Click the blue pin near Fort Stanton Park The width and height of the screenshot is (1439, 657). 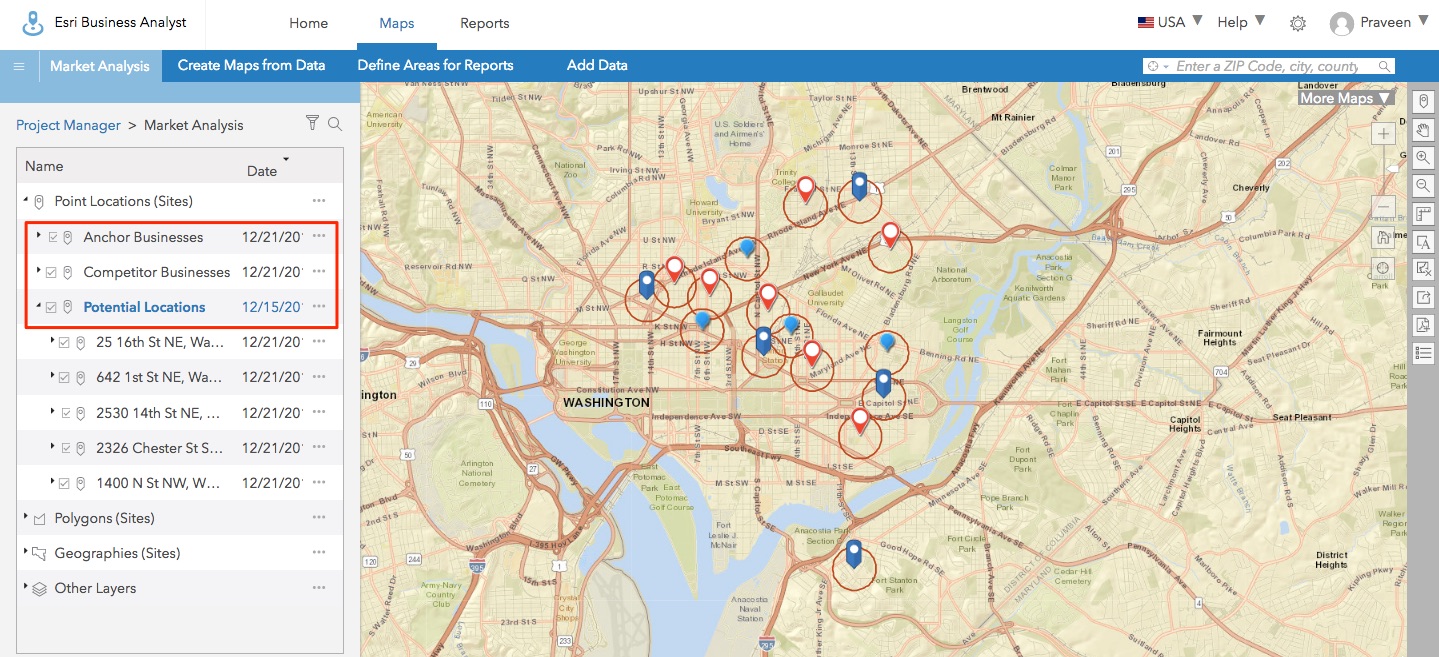[x=853, y=554]
